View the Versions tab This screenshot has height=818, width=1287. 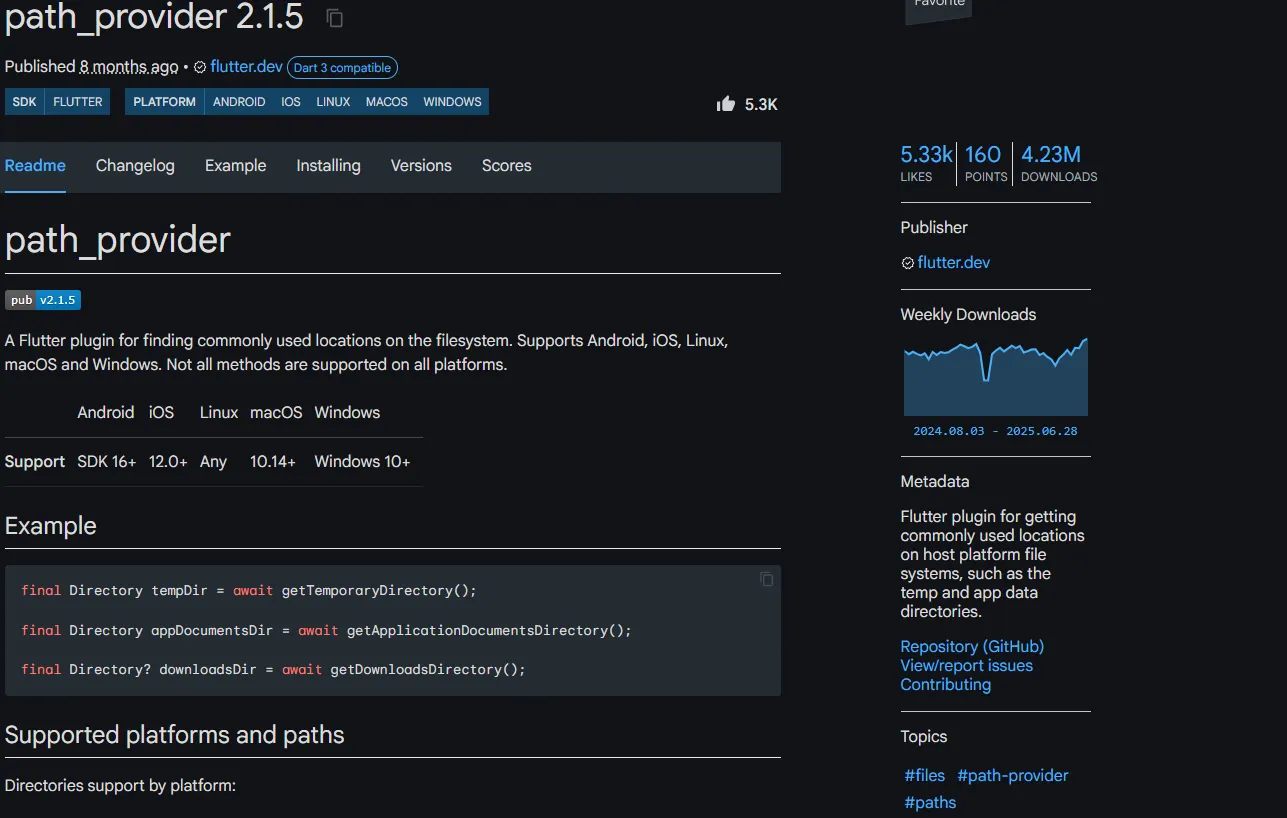coord(421,166)
